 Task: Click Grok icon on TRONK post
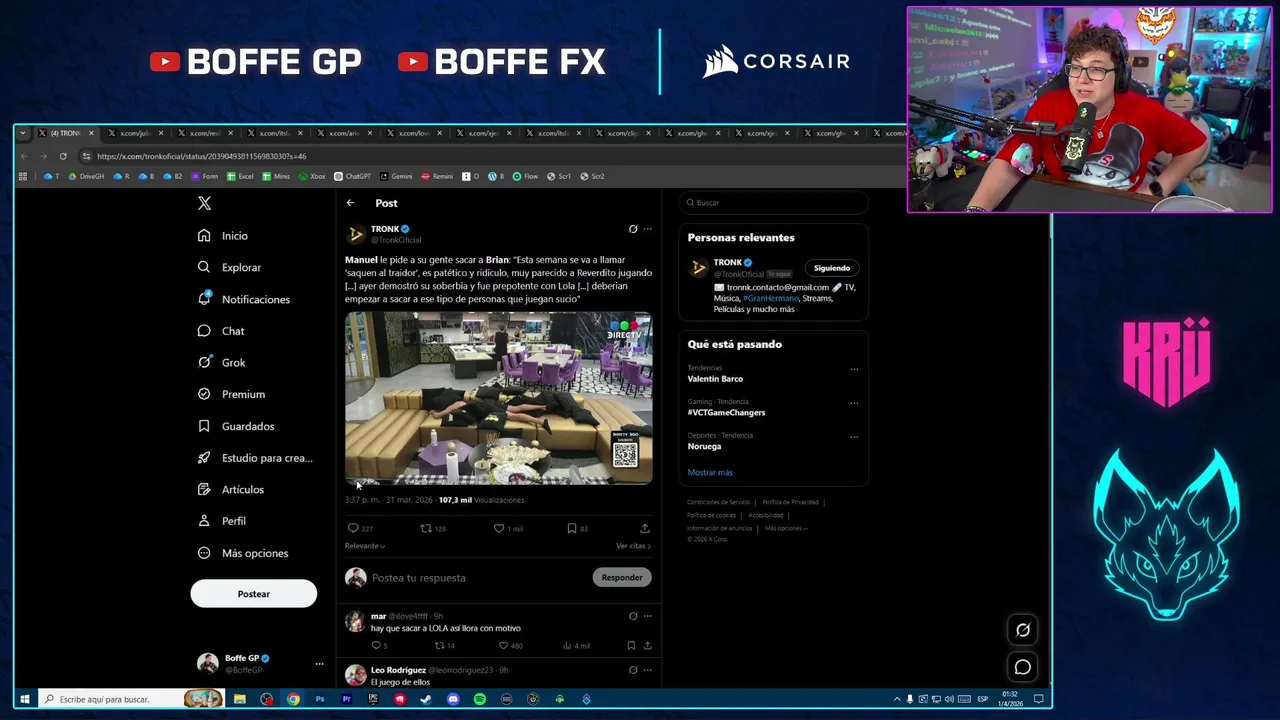point(633,229)
